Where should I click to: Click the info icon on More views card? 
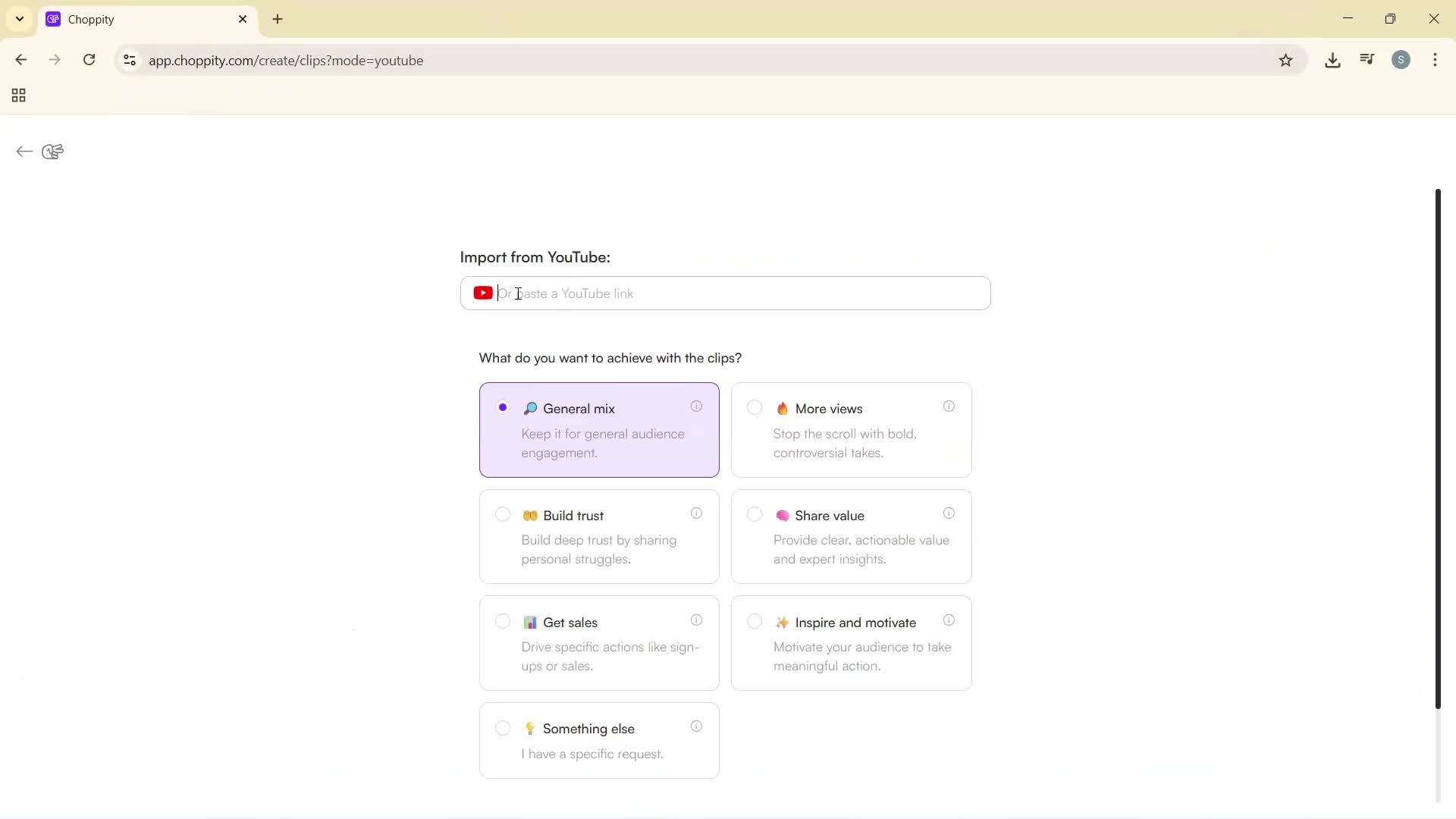(x=949, y=406)
